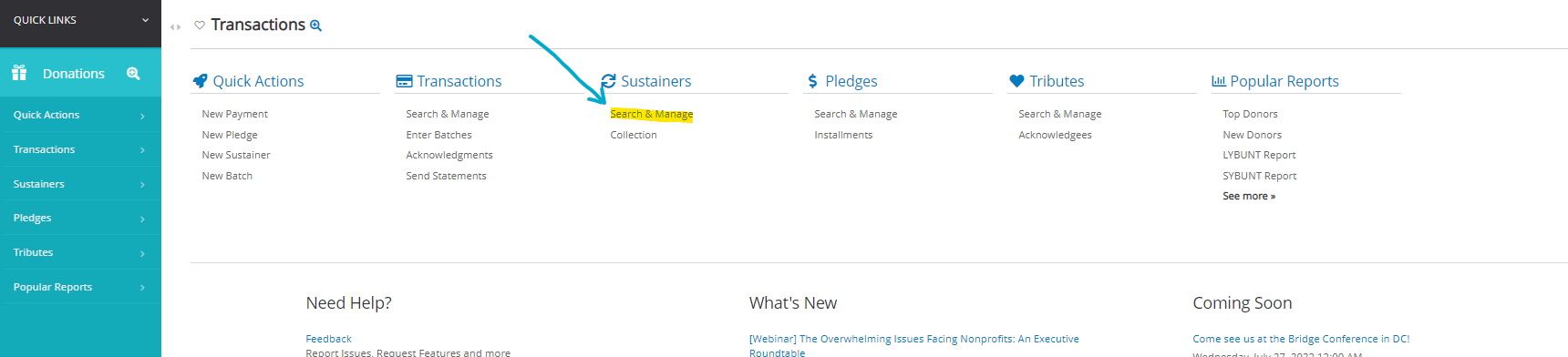Screen dimensions: 1568x357
Task: Expand Sustainers chevron in sidebar
Action: coord(142,185)
